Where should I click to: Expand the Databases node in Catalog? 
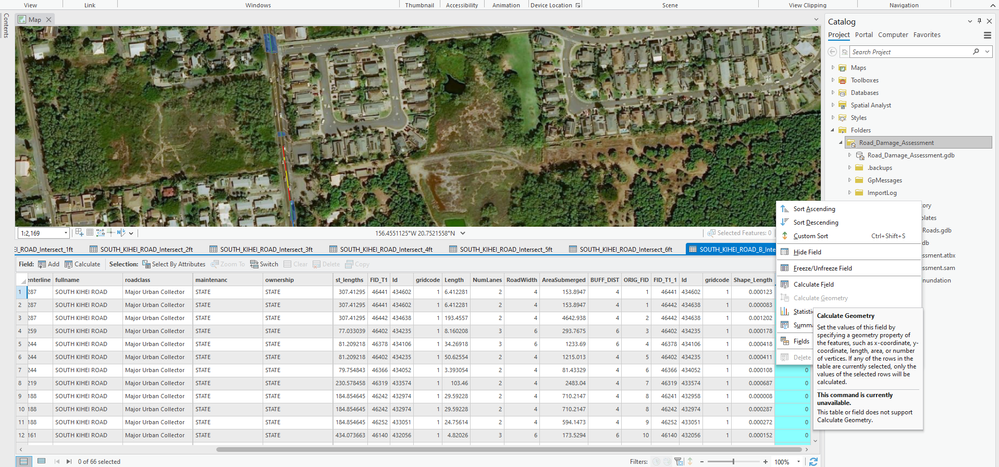(833, 92)
